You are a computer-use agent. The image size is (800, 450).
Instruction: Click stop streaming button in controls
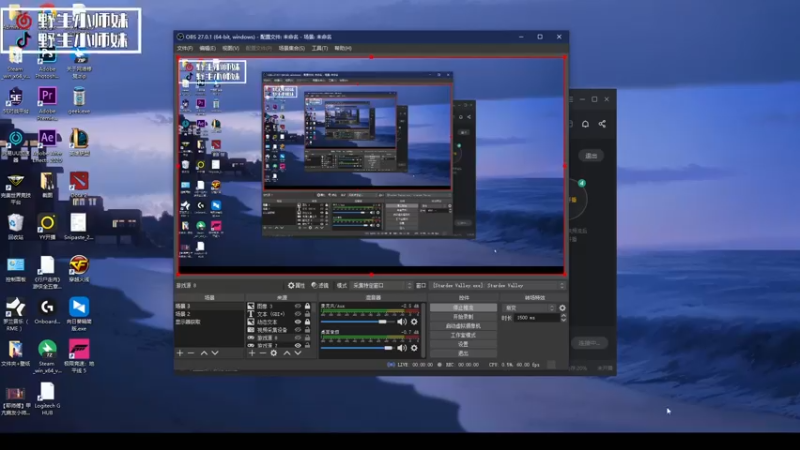point(463,308)
